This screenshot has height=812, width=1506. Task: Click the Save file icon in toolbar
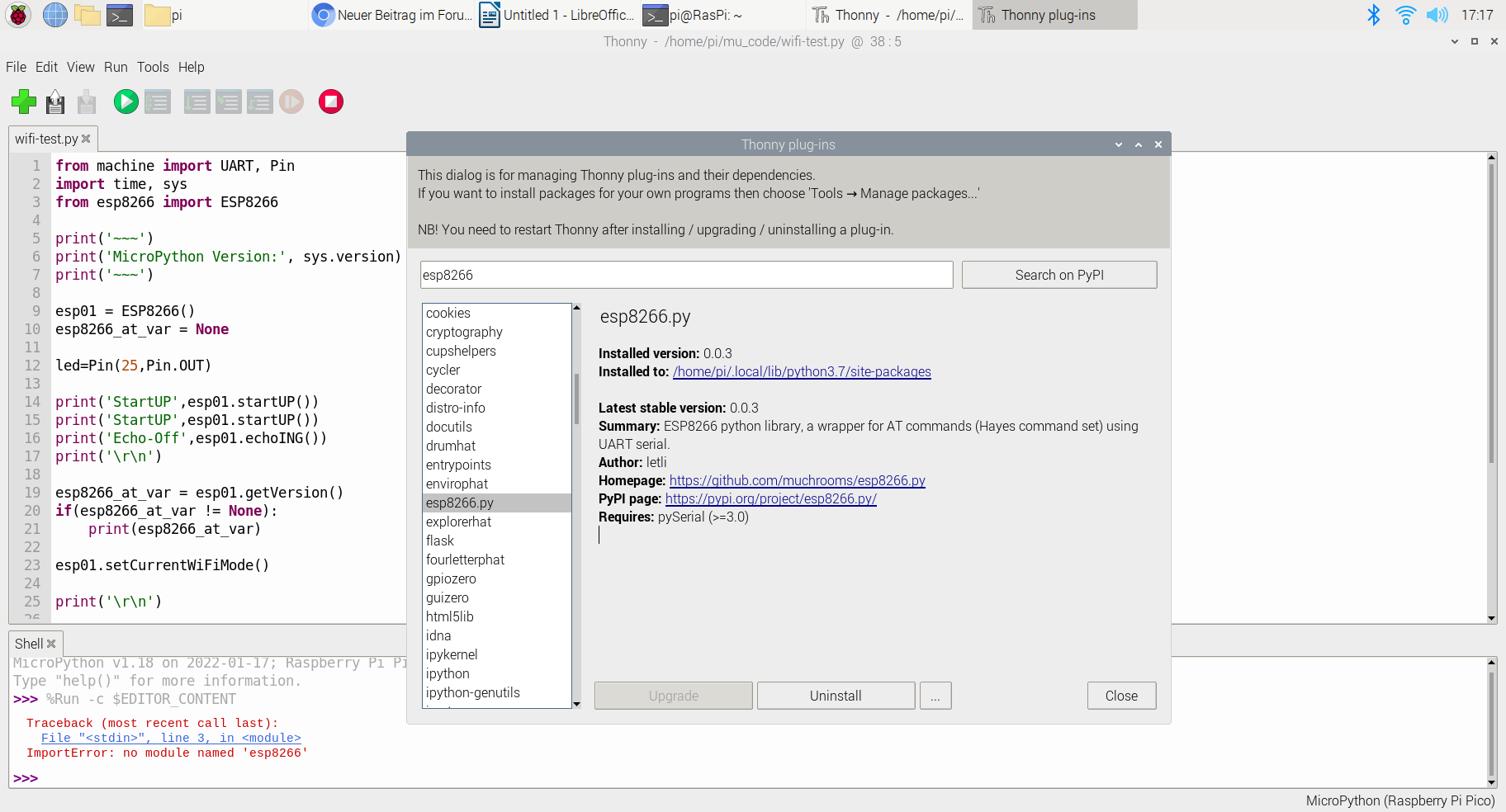pyautogui.click(x=87, y=101)
